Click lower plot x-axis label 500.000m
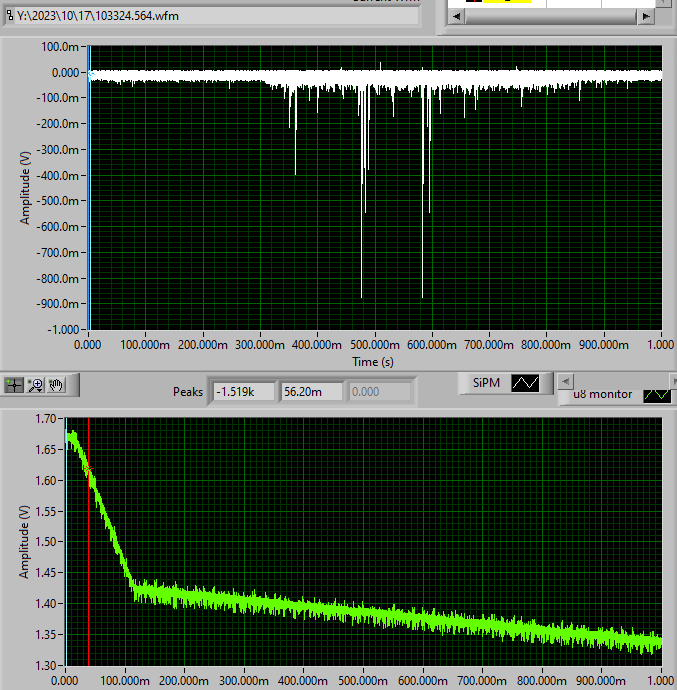The image size is (677, 690). (x=363, y=681)
